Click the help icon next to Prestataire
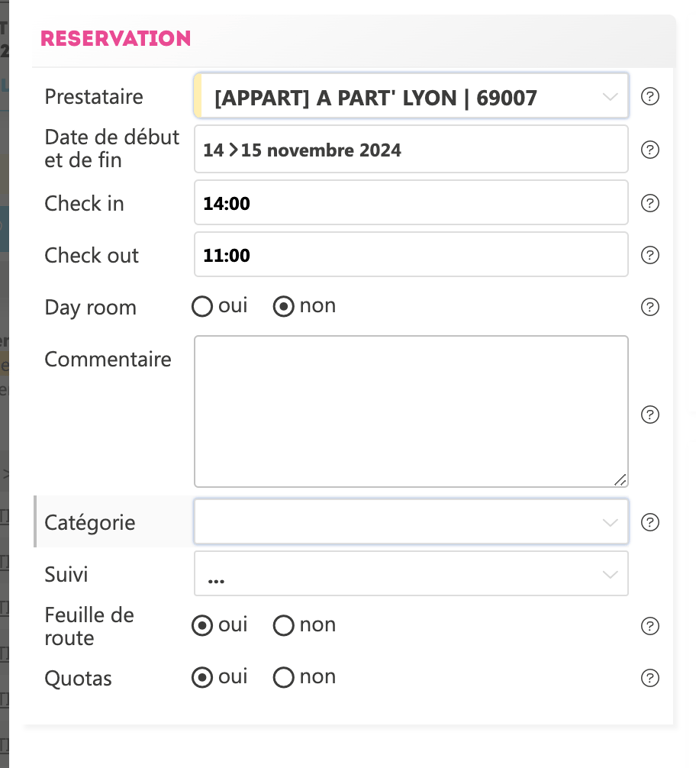The width and height of the screenshot is (696, 768). pos(650,97)
